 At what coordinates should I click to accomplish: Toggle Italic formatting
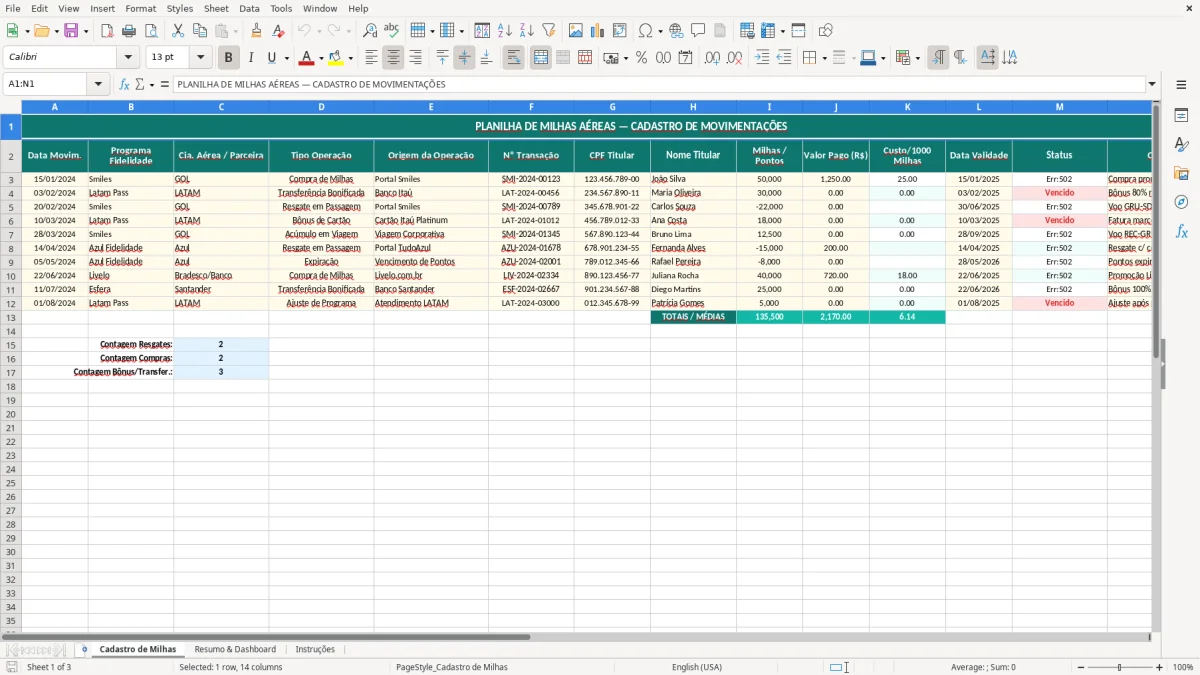point(251,58)
